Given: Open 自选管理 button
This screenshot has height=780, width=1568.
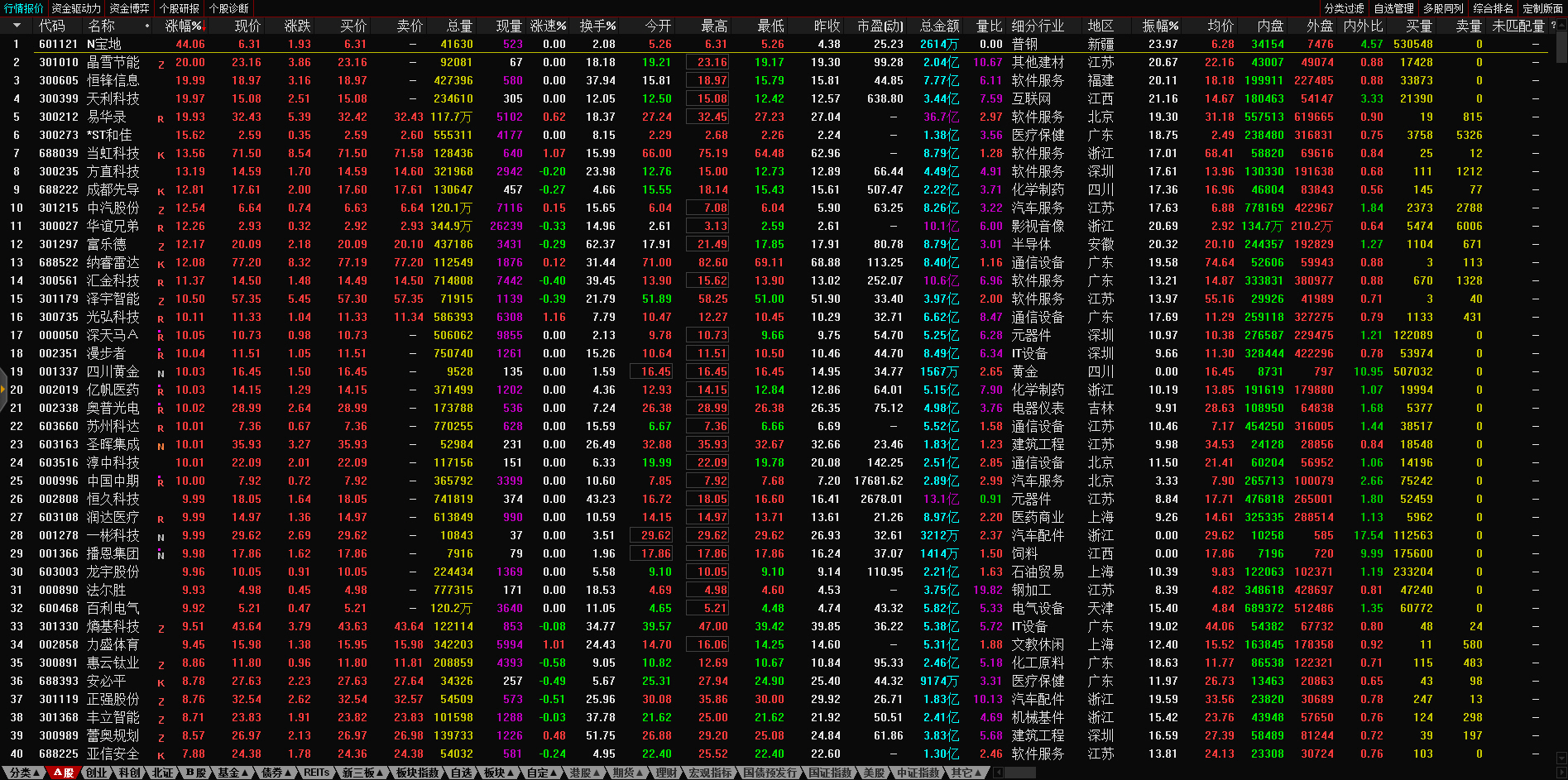Looking at the screenshot, I should [1394, 8].
